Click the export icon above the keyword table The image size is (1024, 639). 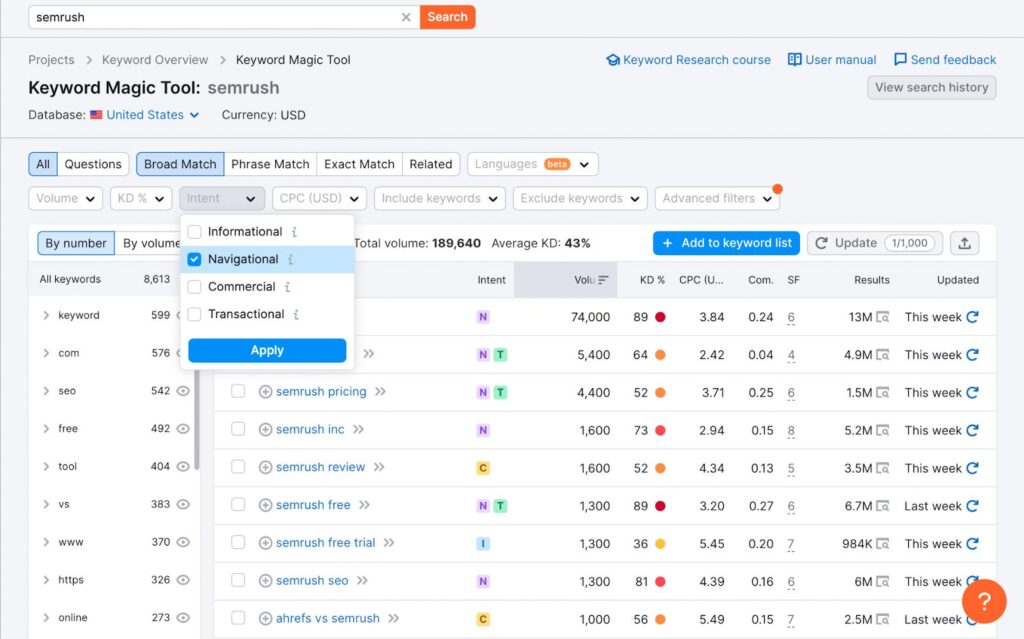(964, 243)
